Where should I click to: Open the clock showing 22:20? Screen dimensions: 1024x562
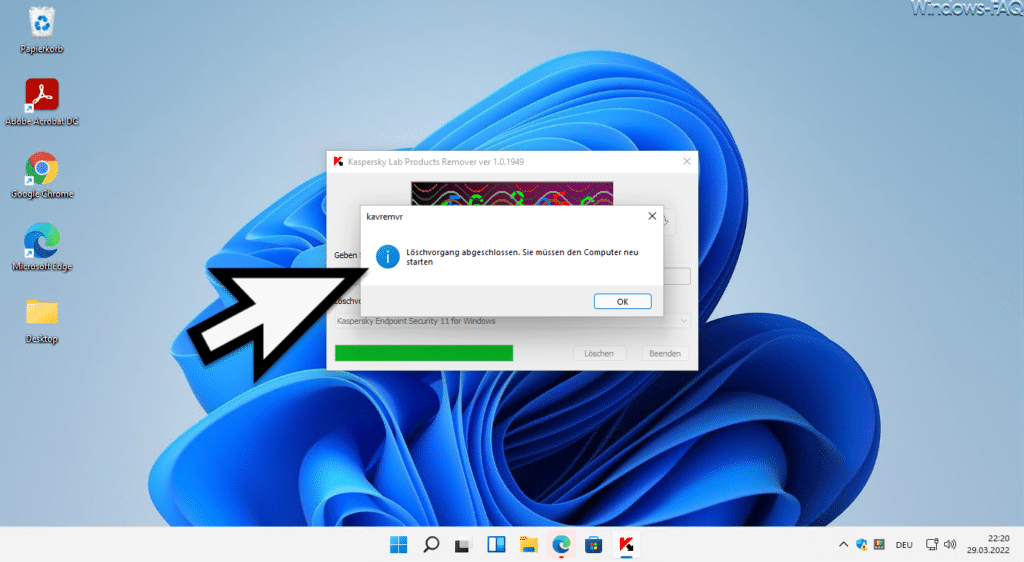pos(988,544)
